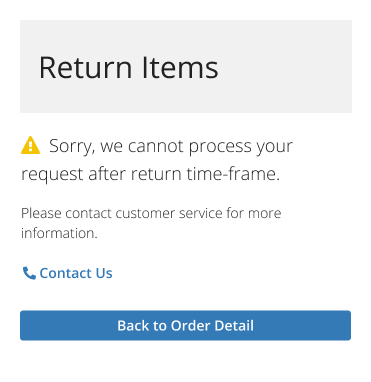
Task: Click the gray Return Items header banner
Action: point(186,66)
